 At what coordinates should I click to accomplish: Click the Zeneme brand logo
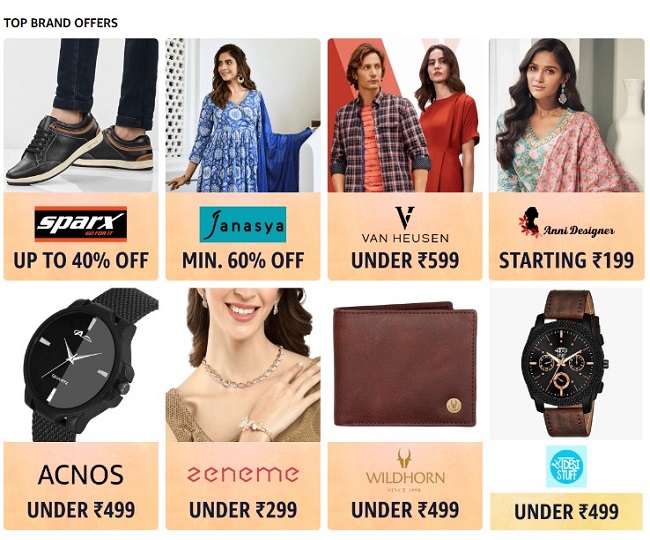(243, 474)
